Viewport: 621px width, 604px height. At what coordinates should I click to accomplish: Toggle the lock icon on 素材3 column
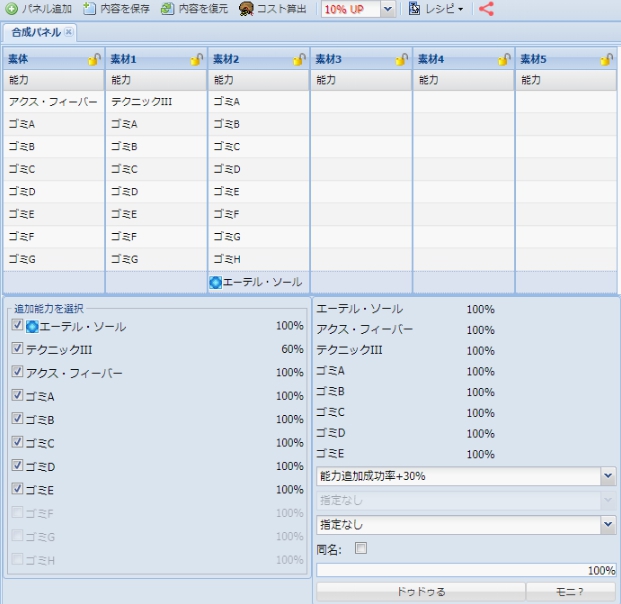point(402,60)
